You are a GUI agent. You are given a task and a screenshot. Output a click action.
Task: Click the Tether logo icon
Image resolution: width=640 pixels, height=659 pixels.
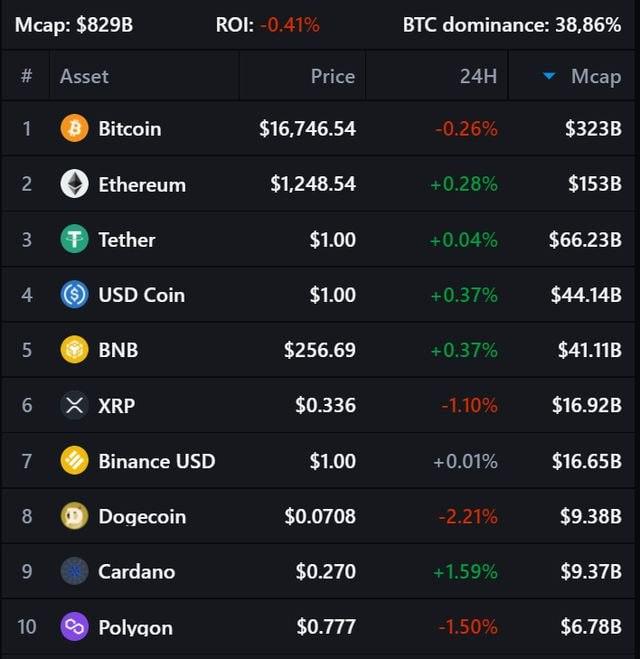75,239
